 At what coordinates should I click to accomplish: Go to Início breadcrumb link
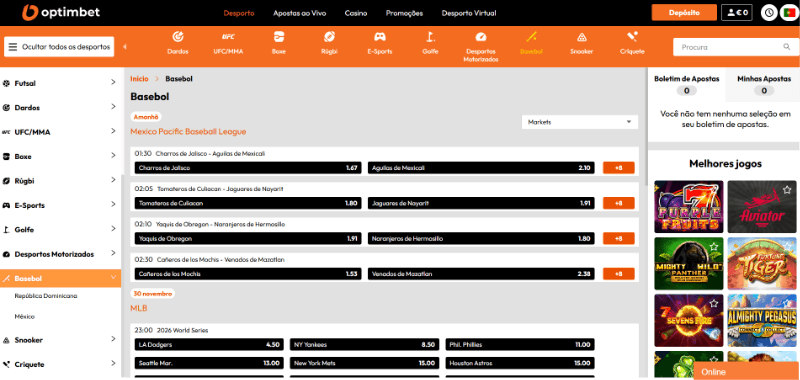point(139,79)
